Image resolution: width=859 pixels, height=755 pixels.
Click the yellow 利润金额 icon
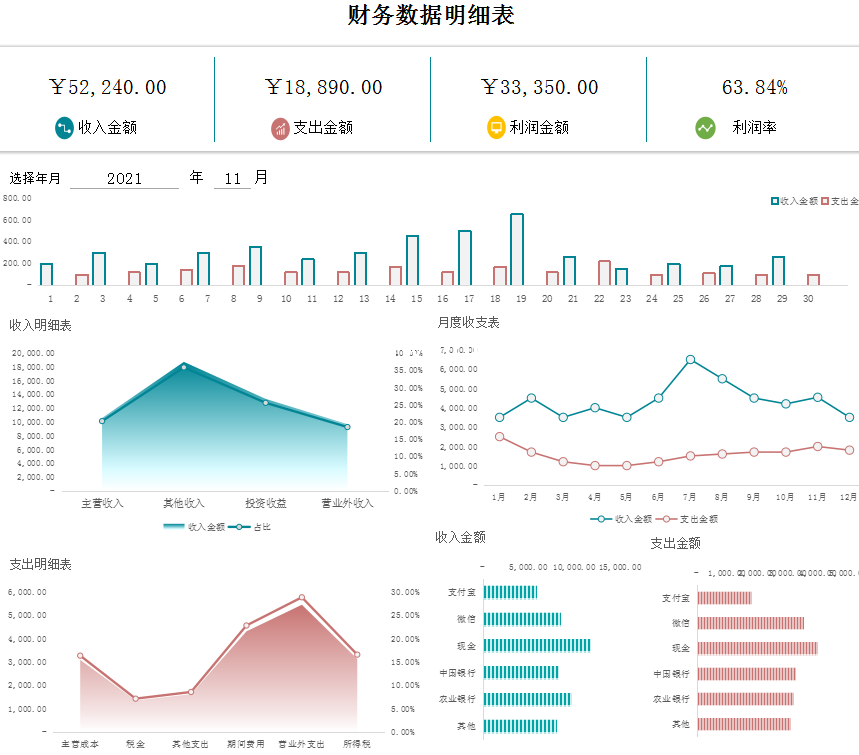click(x=496, y=128)
